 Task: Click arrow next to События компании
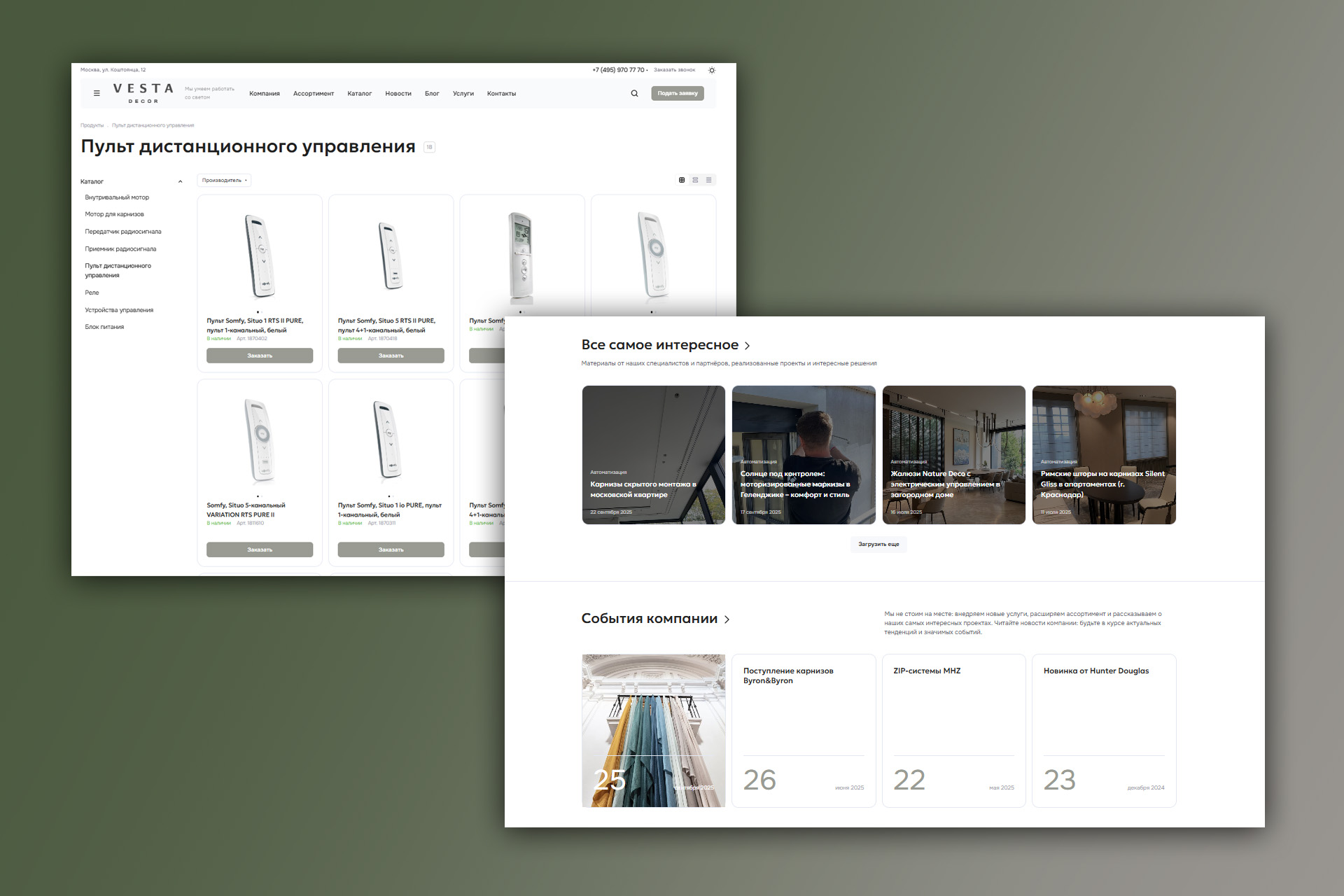click(727, 619)
